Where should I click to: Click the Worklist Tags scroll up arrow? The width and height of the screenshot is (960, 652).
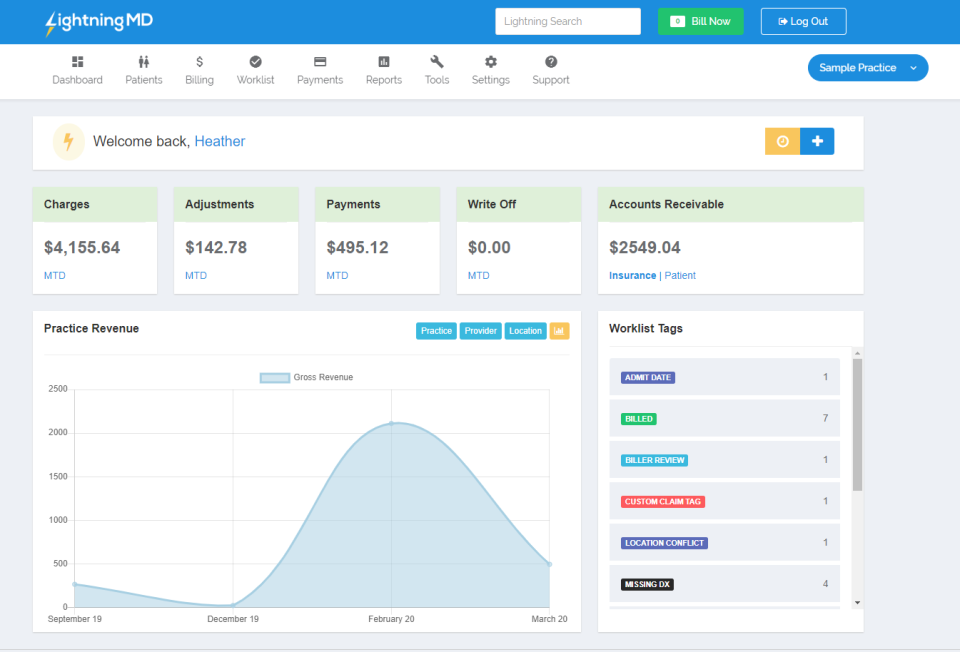pos(857,353)
